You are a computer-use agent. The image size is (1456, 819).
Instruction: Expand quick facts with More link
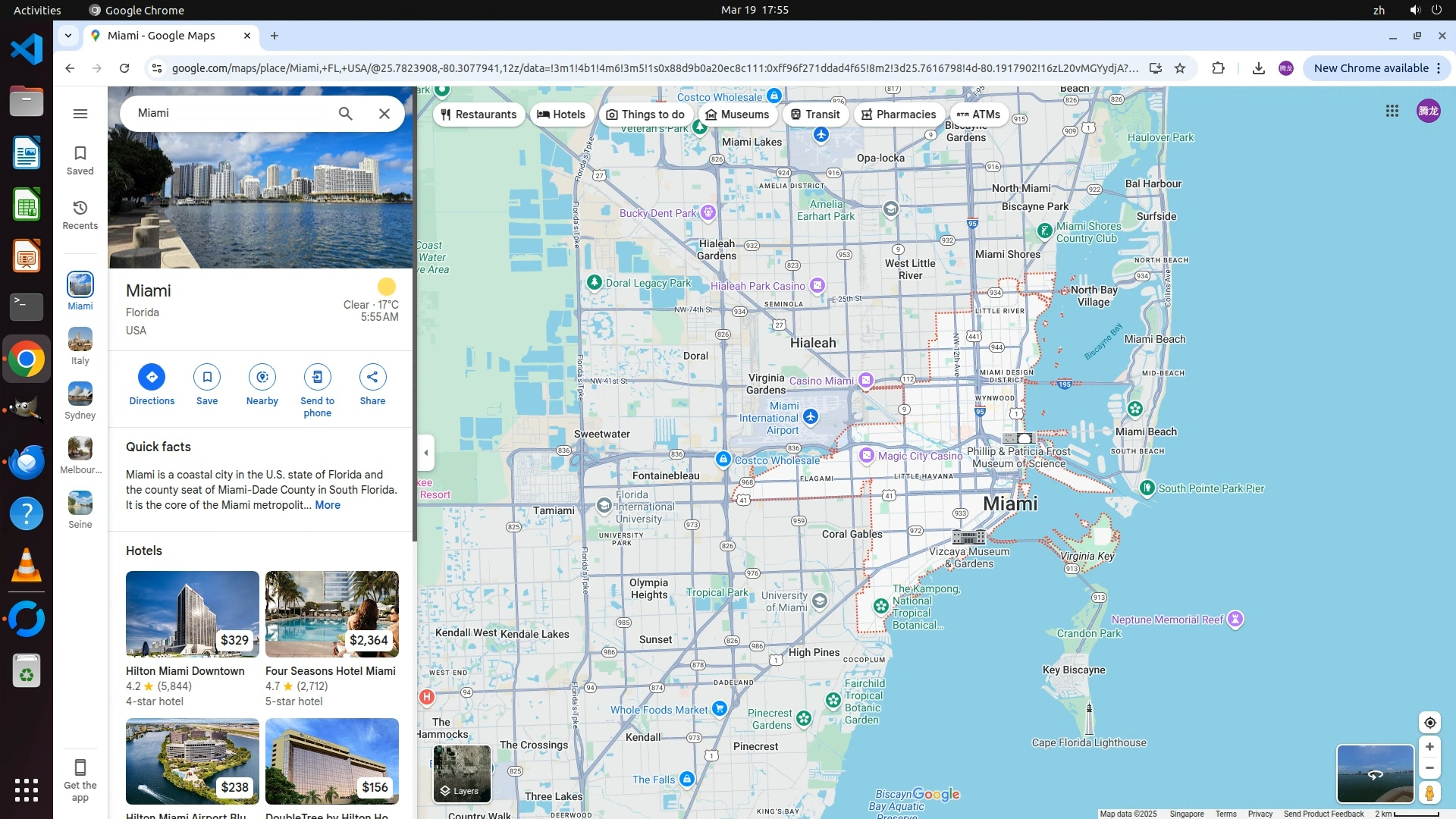pos(328,505)
